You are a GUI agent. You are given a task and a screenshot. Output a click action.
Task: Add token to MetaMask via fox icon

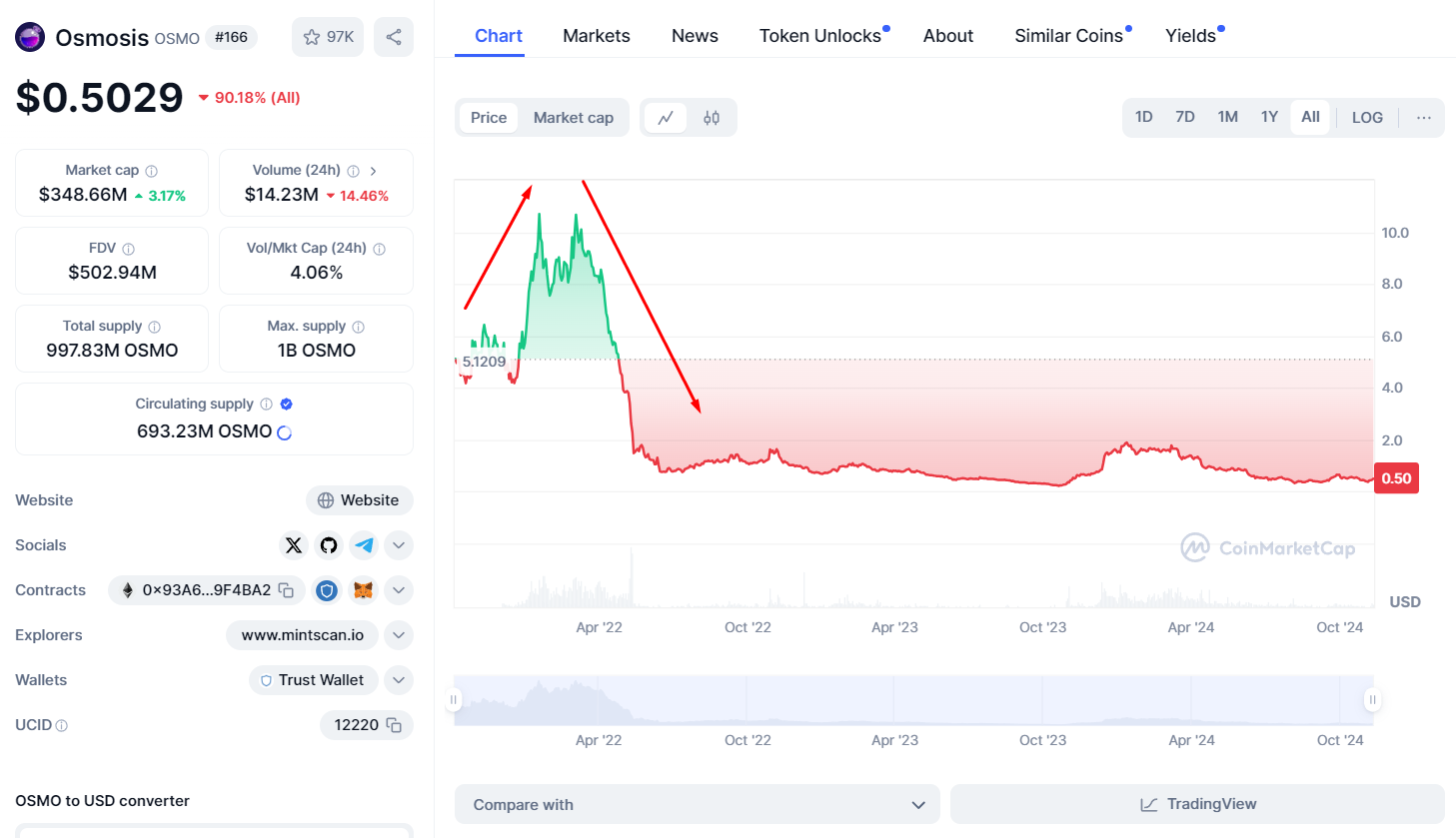pyautogui.click(x=363, y=590)
